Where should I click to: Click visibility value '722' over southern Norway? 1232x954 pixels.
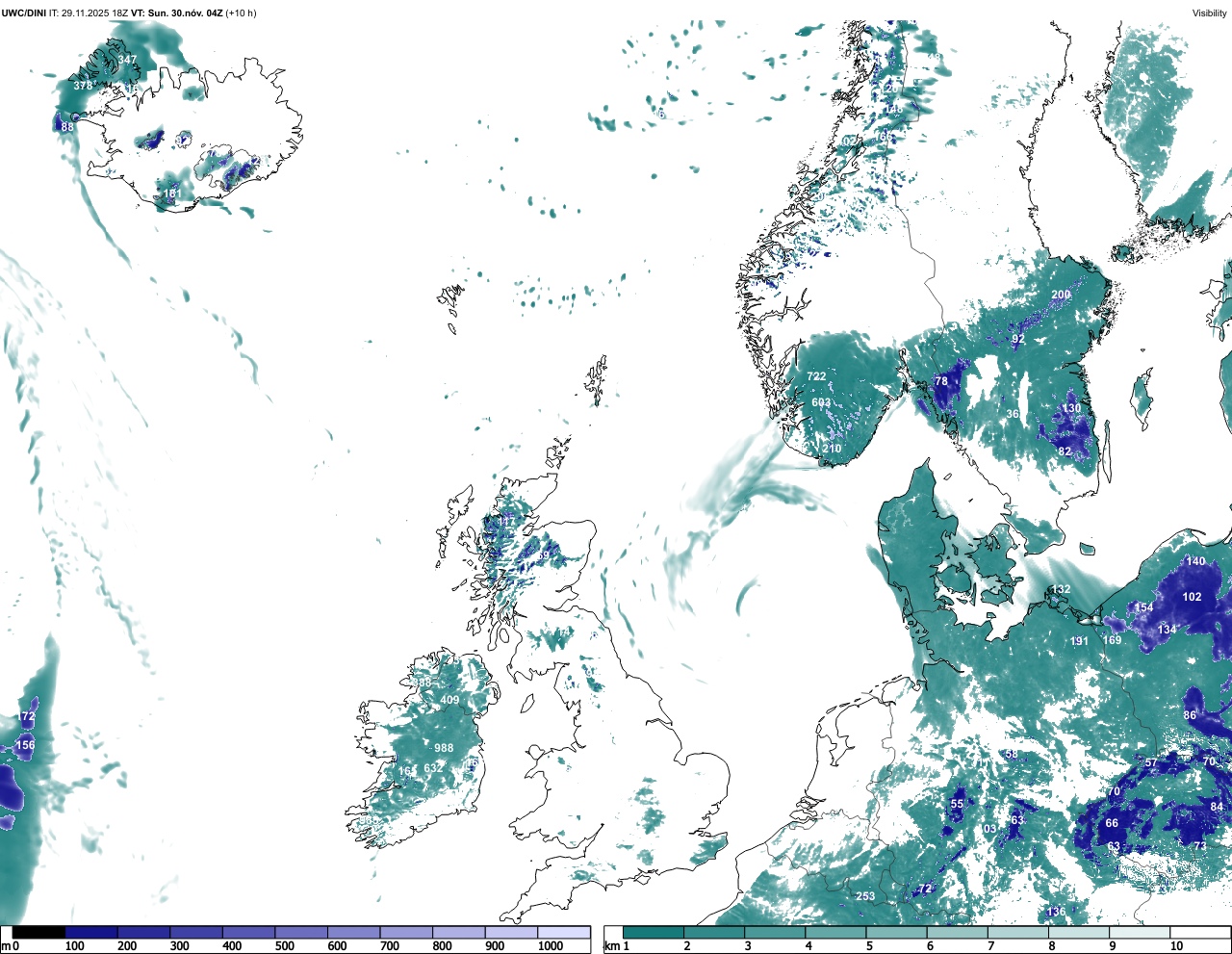click(x=816, y=376)
